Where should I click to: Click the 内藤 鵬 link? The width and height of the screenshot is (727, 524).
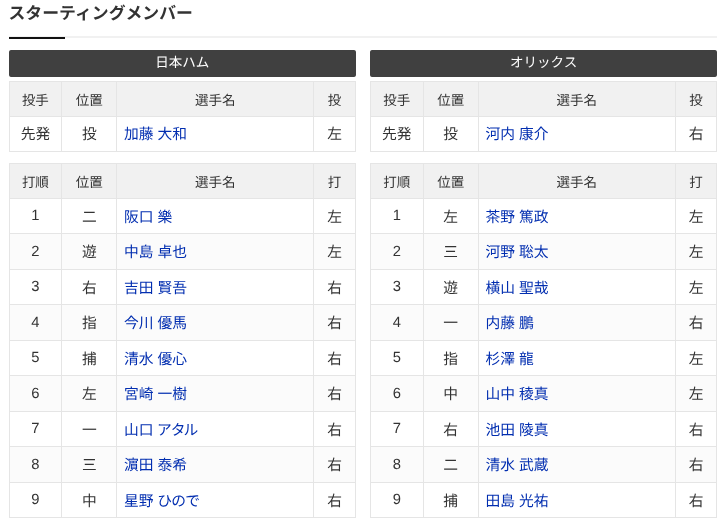[x=510, y=323]
